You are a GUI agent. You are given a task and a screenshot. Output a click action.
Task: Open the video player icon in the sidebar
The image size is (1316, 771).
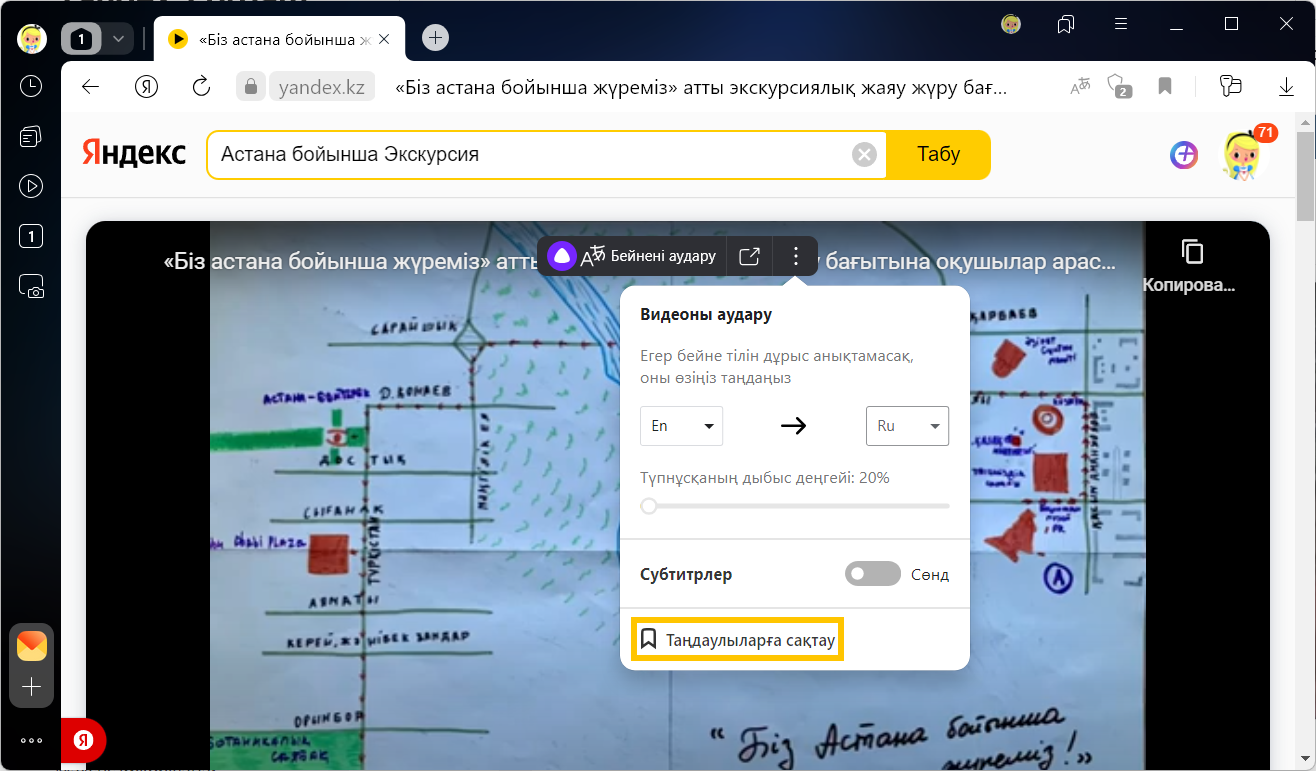tap(31, 186)
